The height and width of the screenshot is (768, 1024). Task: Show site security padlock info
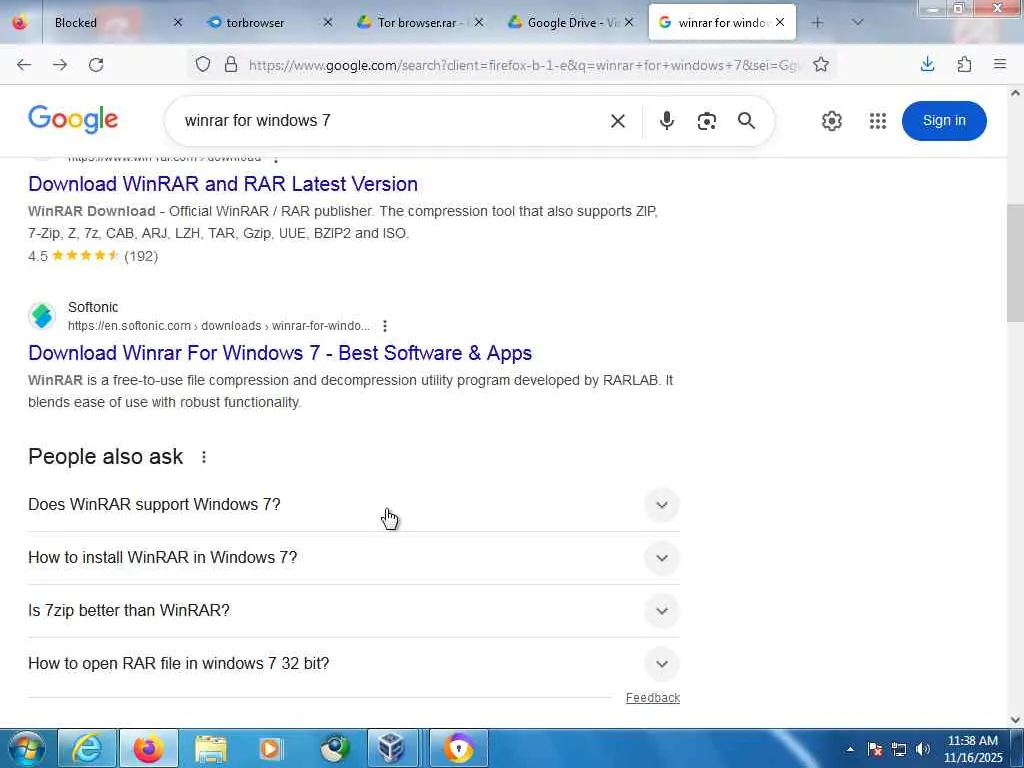(x=231, y=65)
